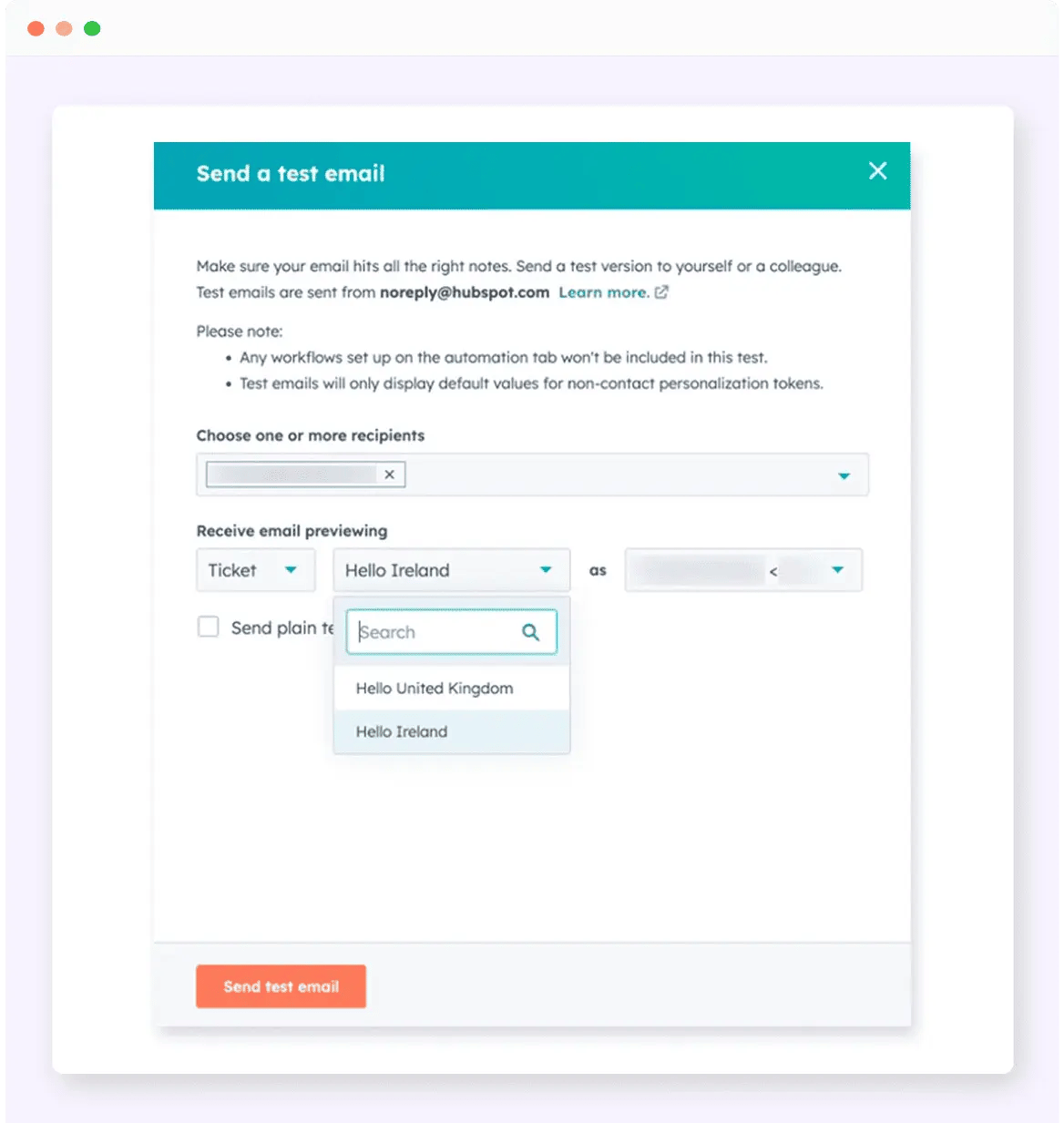Viewport: 1064px width, 1123px height.
Task: Enable the Send plain text option
Action: (209, 627)
